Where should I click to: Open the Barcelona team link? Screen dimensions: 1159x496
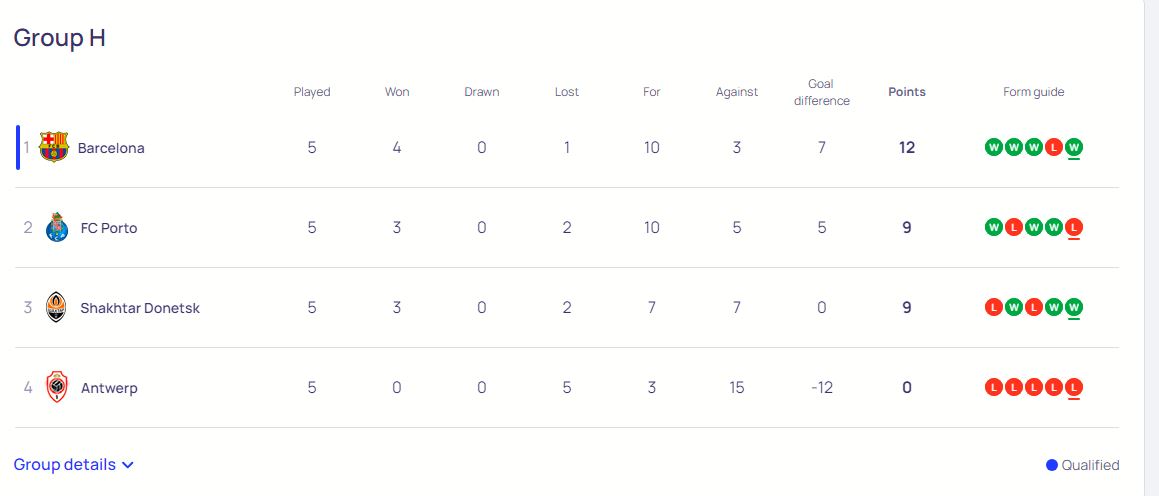tap(111, 148)
